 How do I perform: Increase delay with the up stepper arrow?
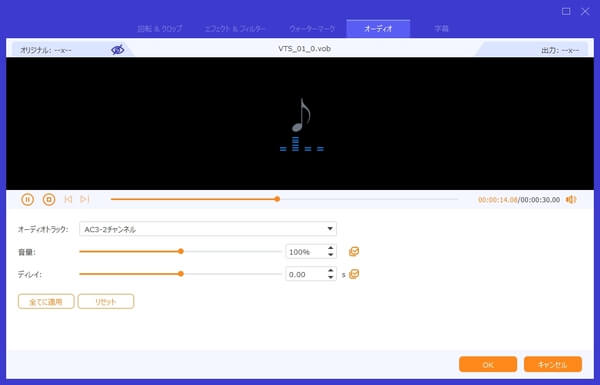[x=331, y=271]
